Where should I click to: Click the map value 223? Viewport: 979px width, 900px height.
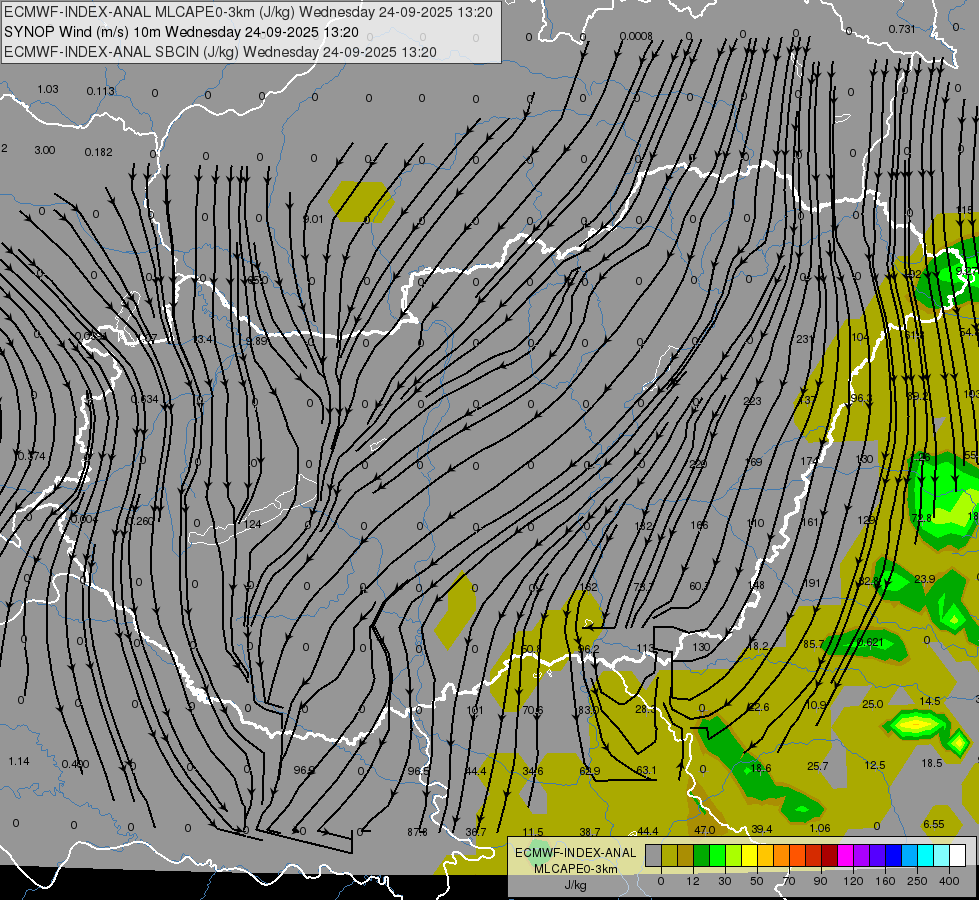[752, 402]
